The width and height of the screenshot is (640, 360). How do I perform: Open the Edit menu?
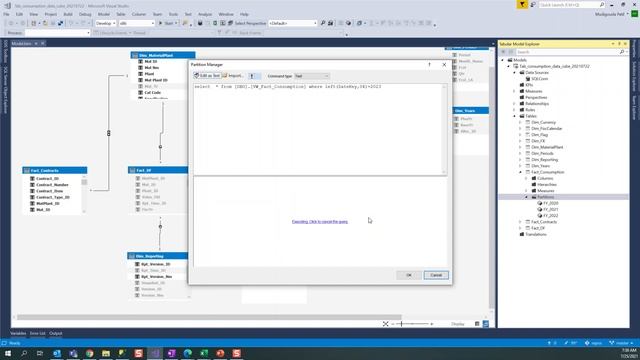19,14
